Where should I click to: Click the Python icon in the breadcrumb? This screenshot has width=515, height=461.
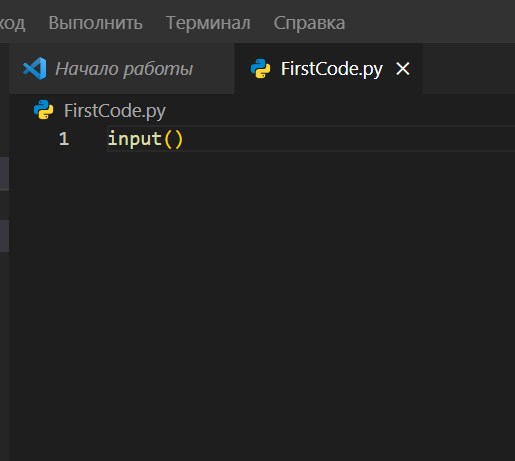(43, 110)
